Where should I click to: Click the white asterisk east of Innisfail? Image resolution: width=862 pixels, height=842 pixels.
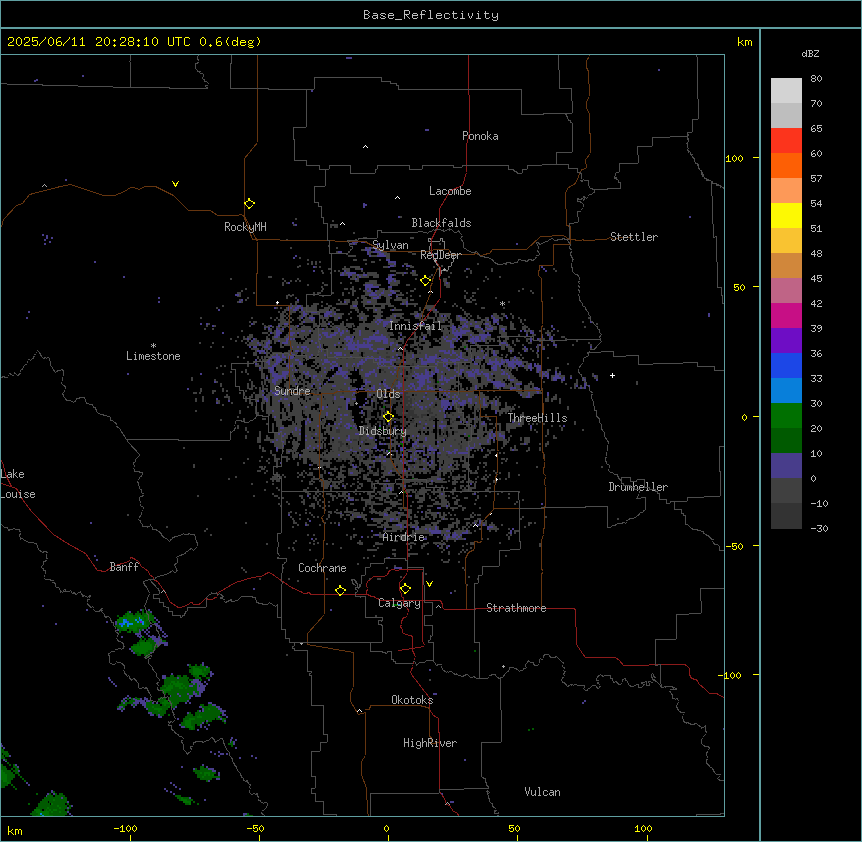[x=502, y=303]
